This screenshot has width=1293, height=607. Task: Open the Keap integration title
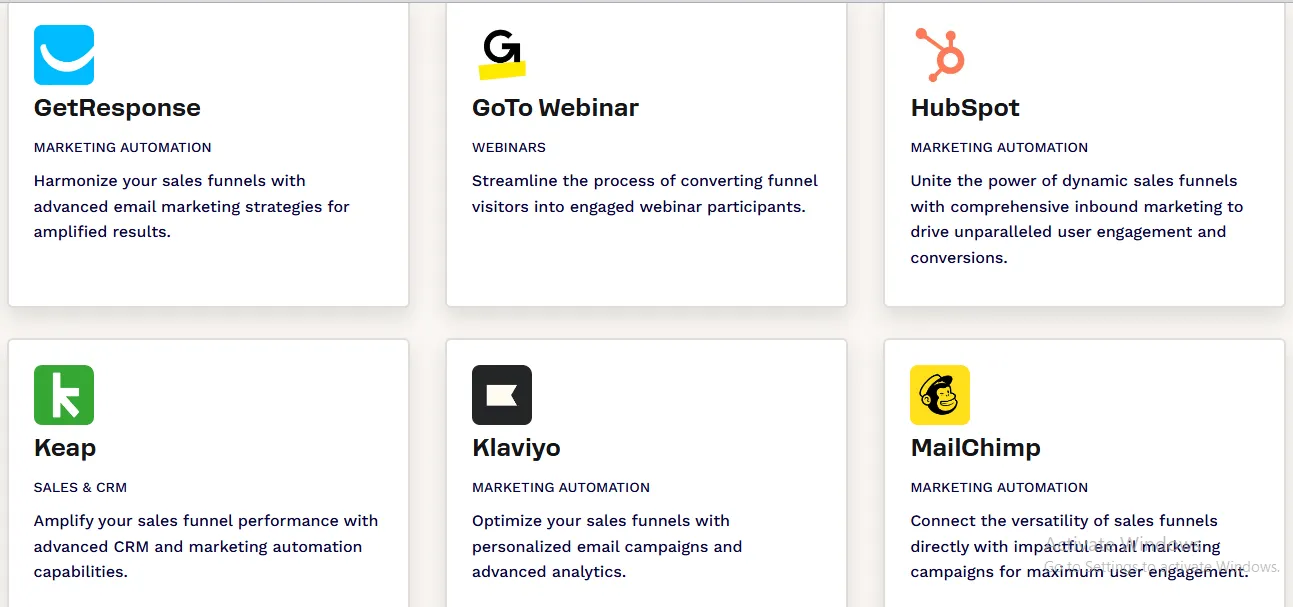coord(65,448)
